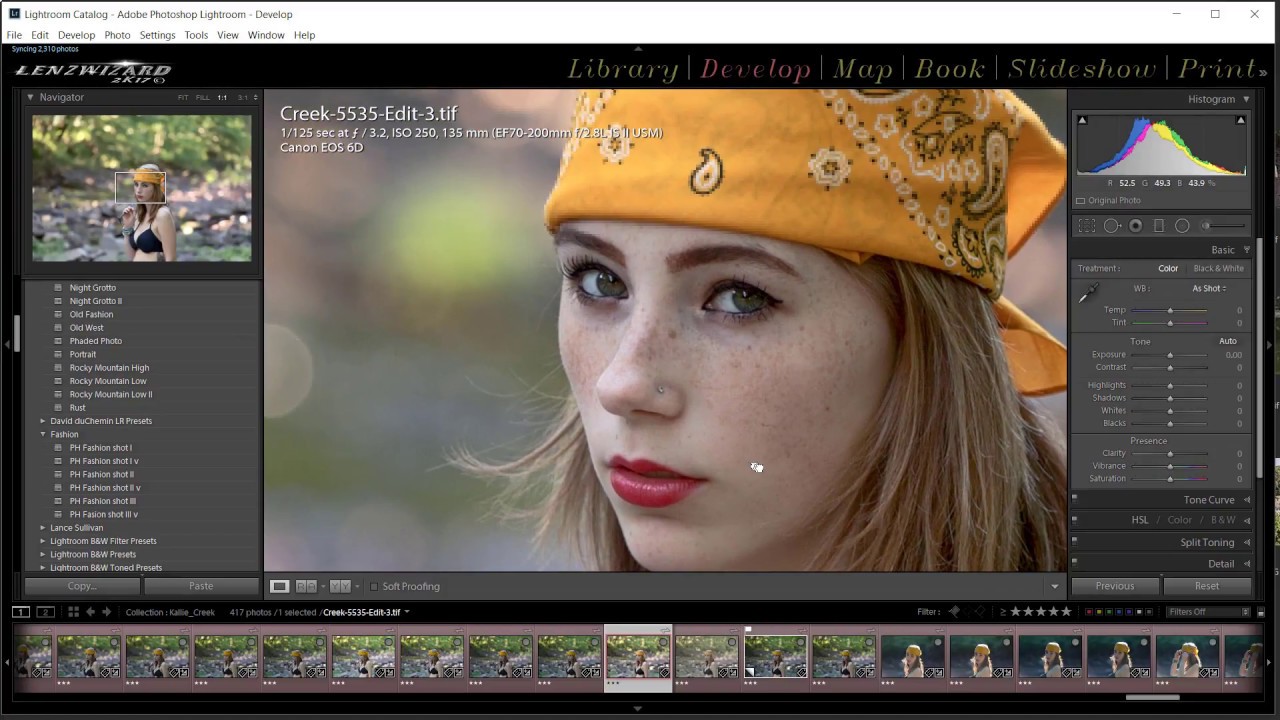
Task: Open the Settings menu
Action: coord(157,35)
